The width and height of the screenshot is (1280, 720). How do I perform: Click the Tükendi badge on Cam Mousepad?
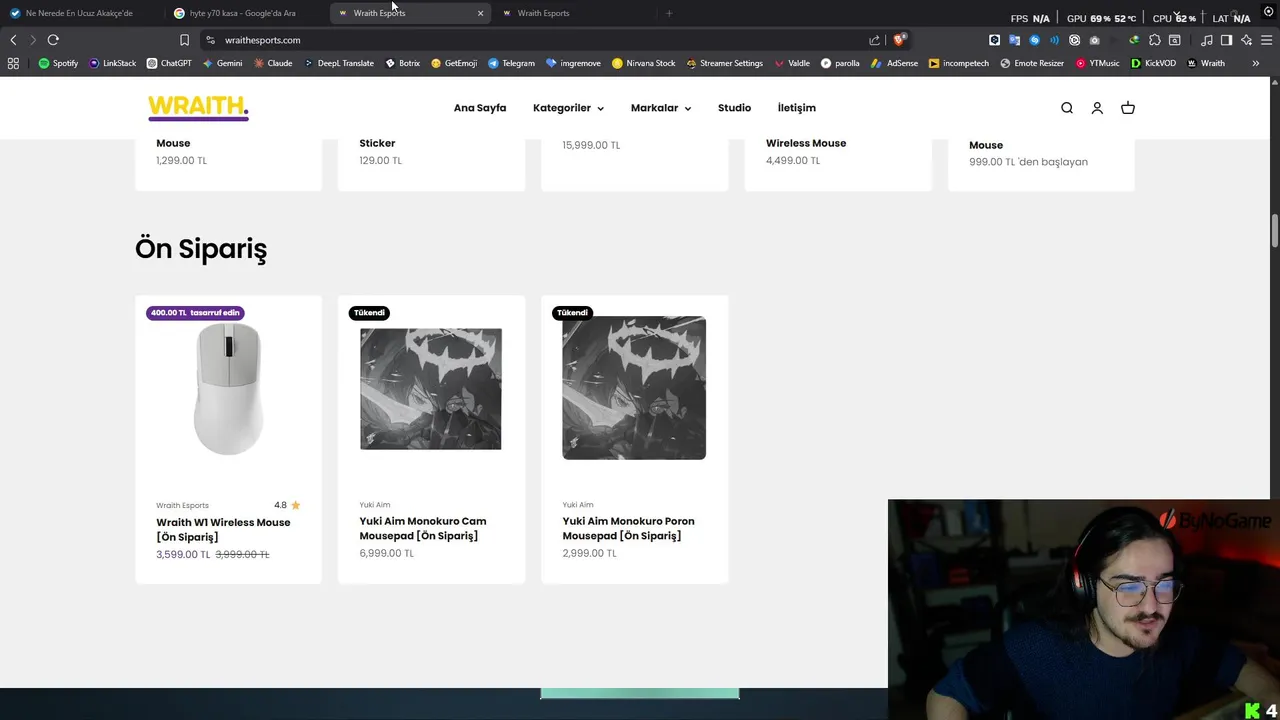369,313
